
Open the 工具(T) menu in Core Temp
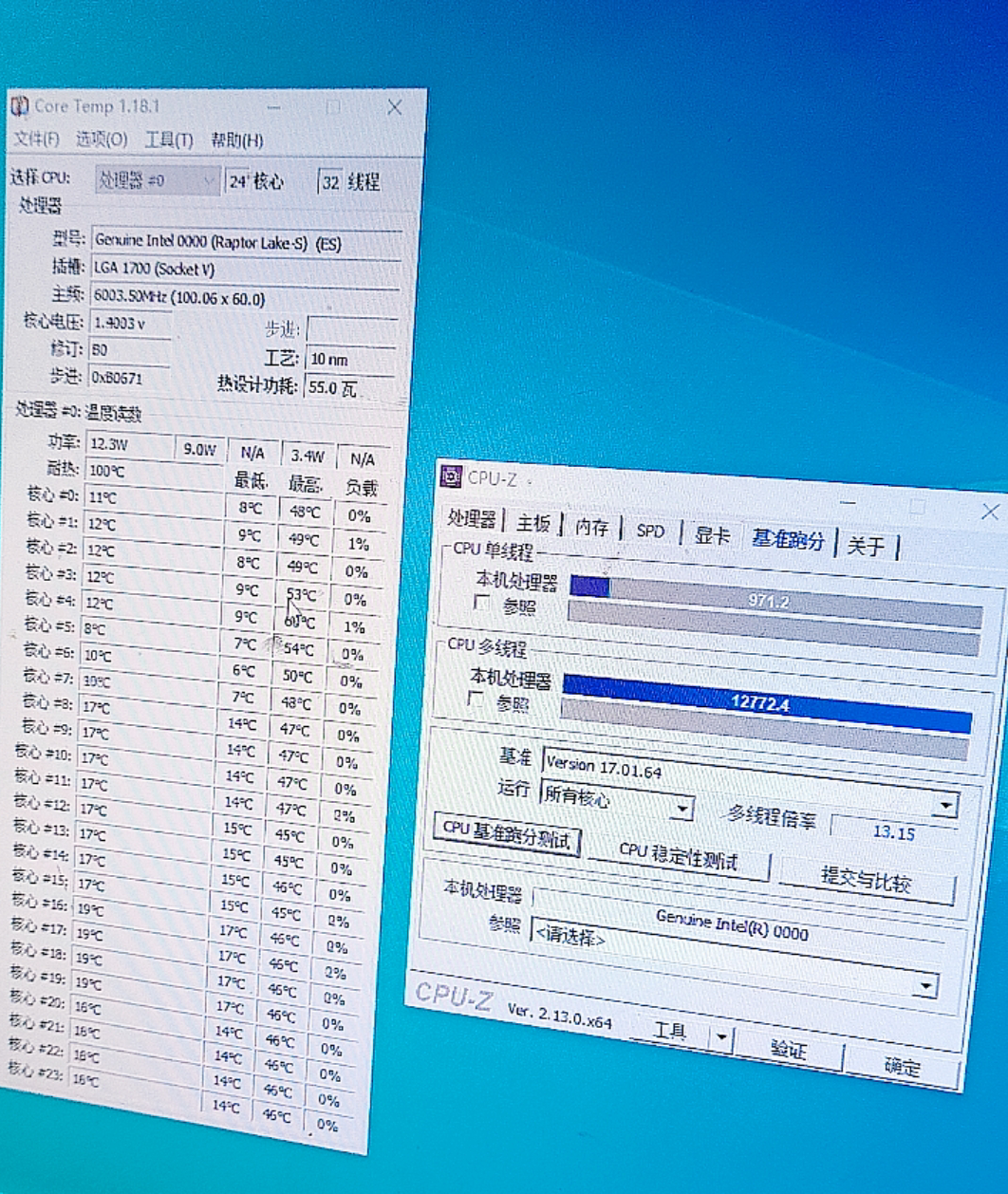168,140
